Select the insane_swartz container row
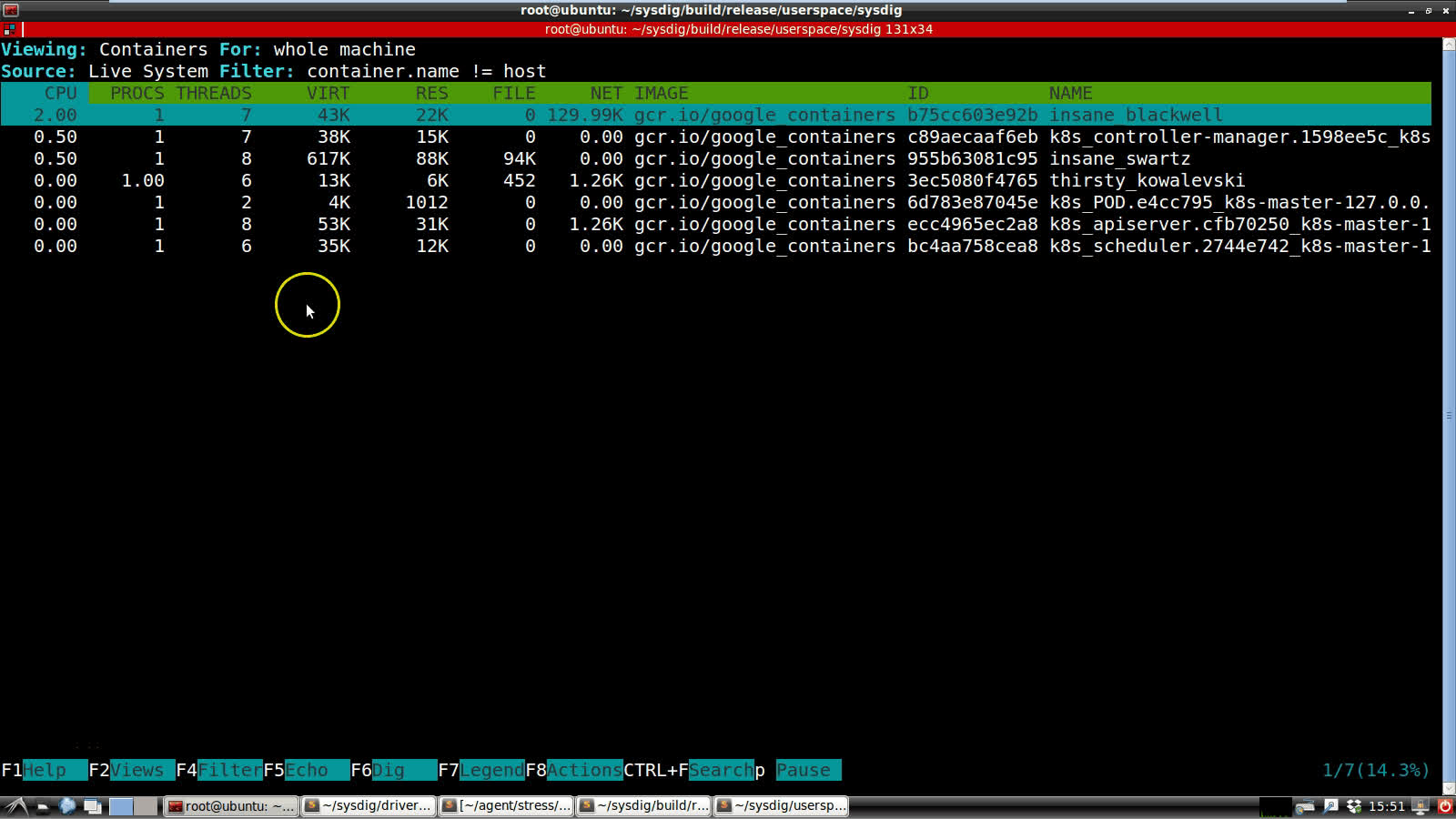This screenshot has width=1456, height=819. (715, 158)
